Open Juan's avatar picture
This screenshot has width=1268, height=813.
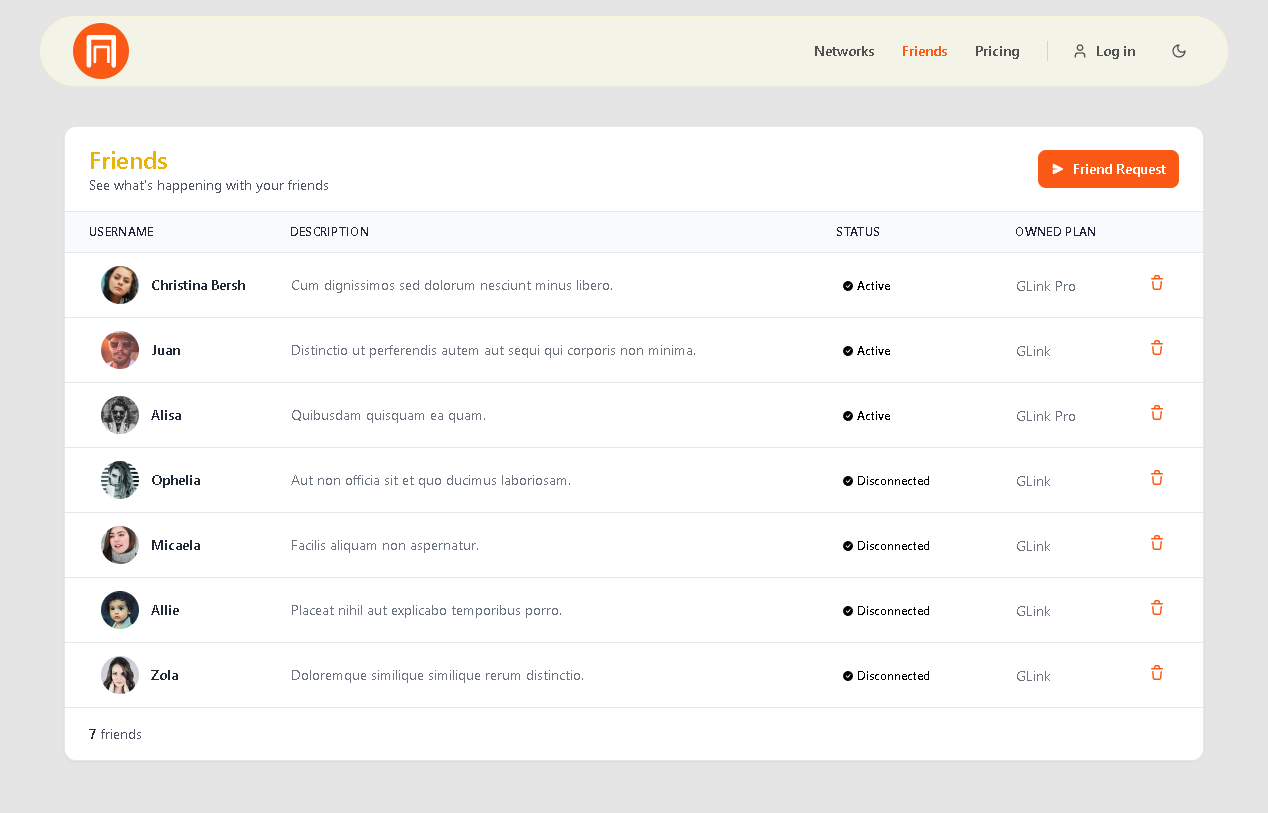pyautogui.click(x=120, y=350)
